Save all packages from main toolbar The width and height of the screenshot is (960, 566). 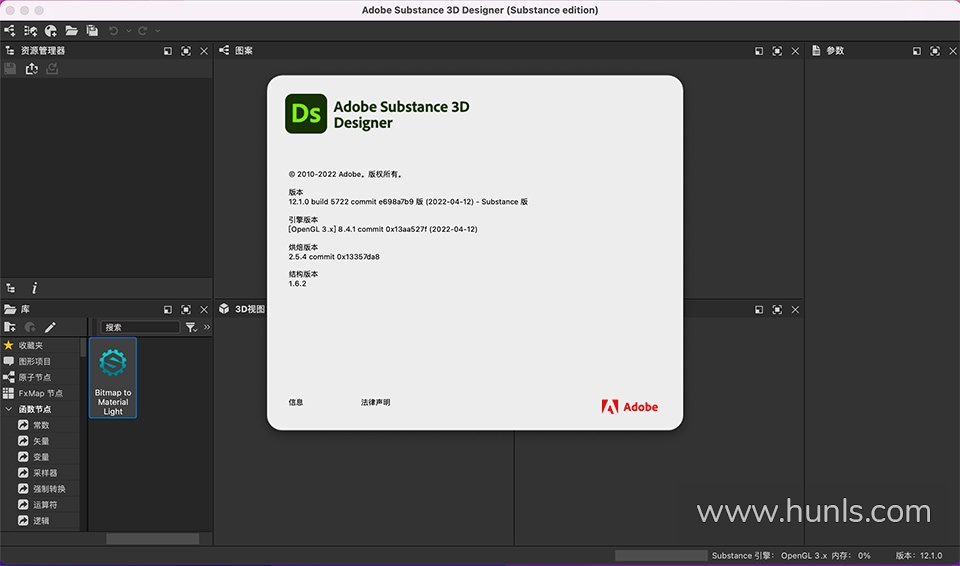coord(92,31)
